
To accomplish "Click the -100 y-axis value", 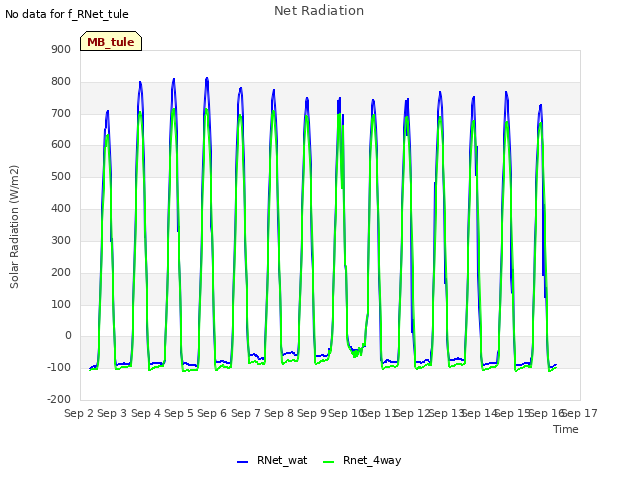I will tap(59, 367).
